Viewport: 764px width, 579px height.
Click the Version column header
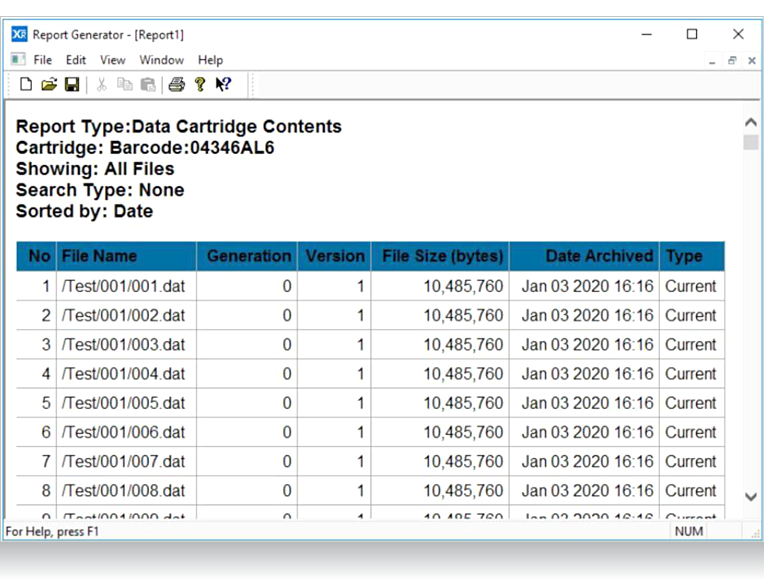point(334,256)
